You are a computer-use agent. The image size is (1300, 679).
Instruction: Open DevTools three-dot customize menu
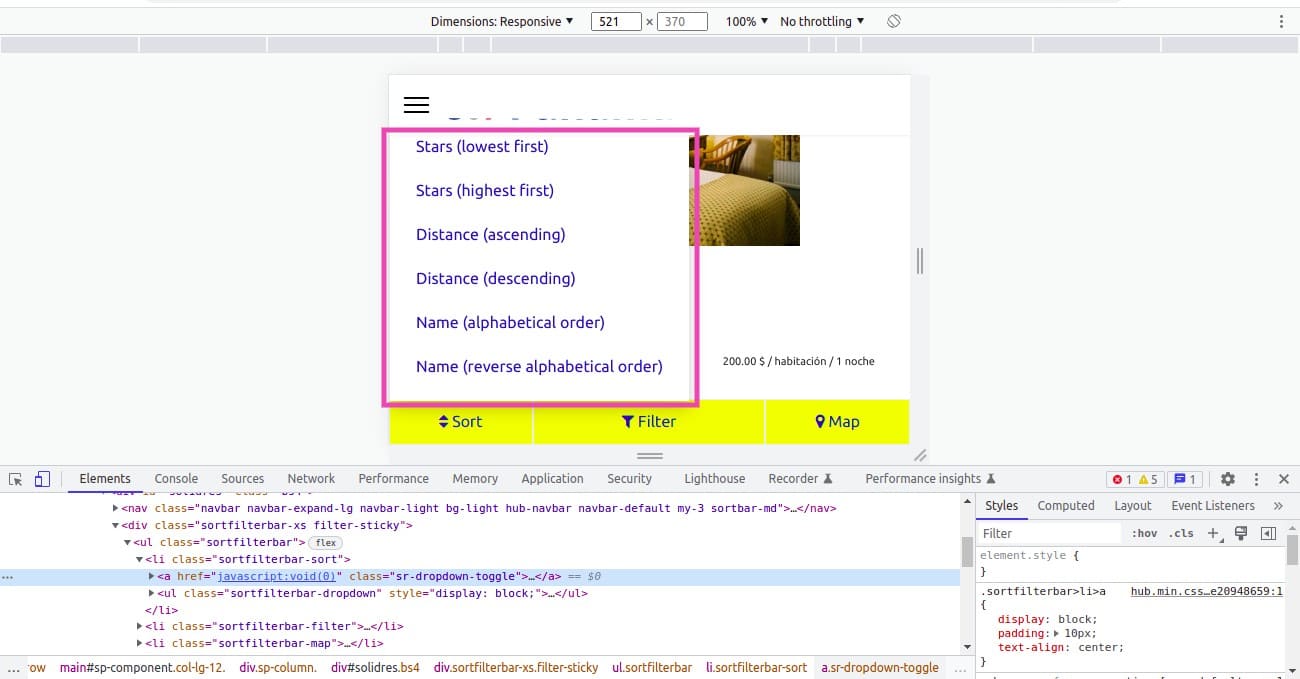[1256, 479]
